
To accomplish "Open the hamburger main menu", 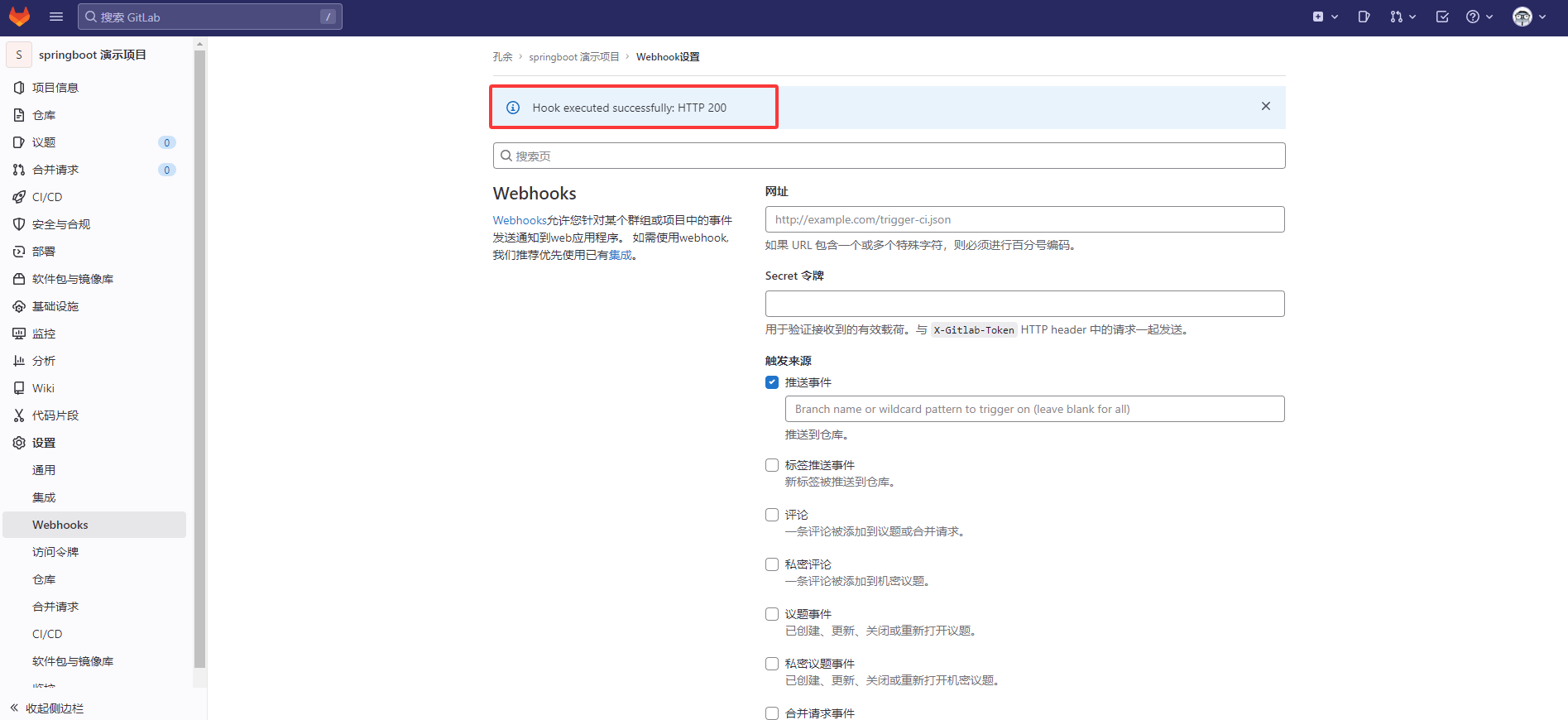I will click(56, 17).
